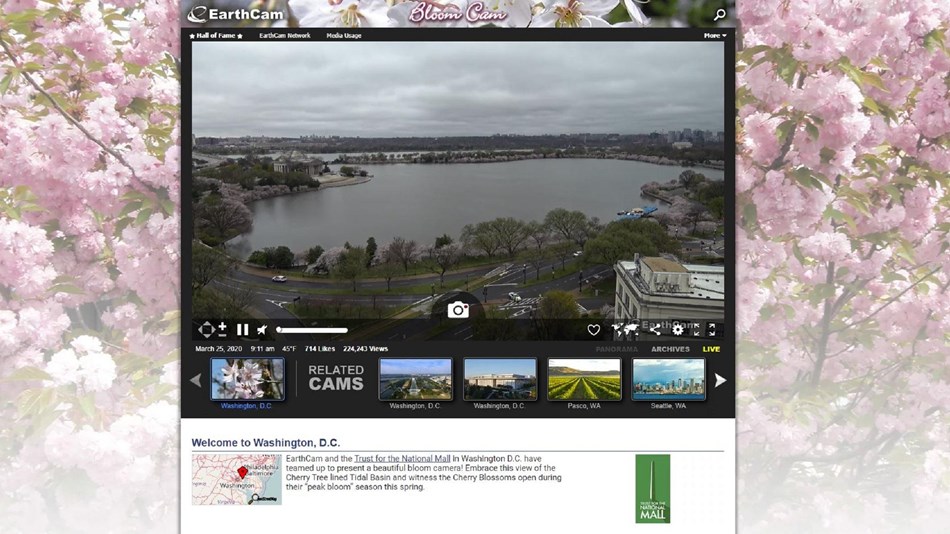This screenshot has width=950, height=534.
Task: Pause the live camera stream
Action: pyautogui.click(x=242, y=330)
